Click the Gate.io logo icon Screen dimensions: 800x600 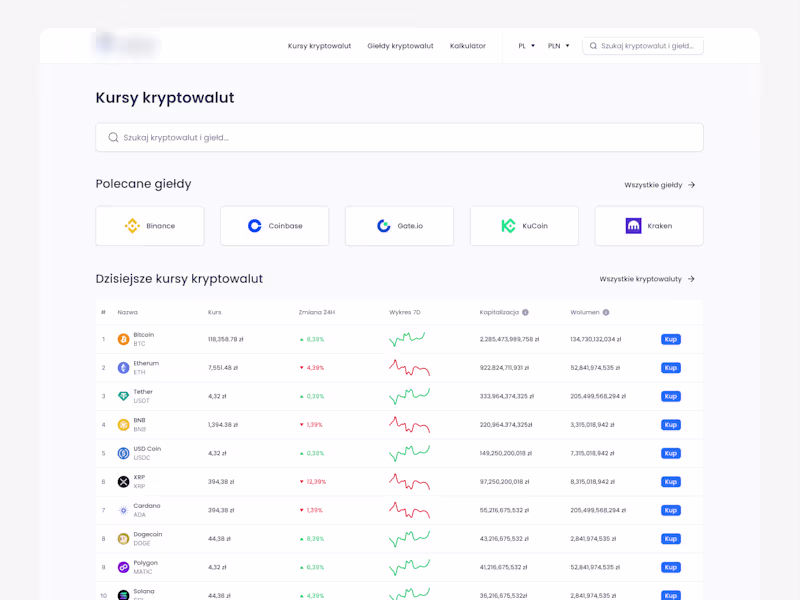coord(384,226)
